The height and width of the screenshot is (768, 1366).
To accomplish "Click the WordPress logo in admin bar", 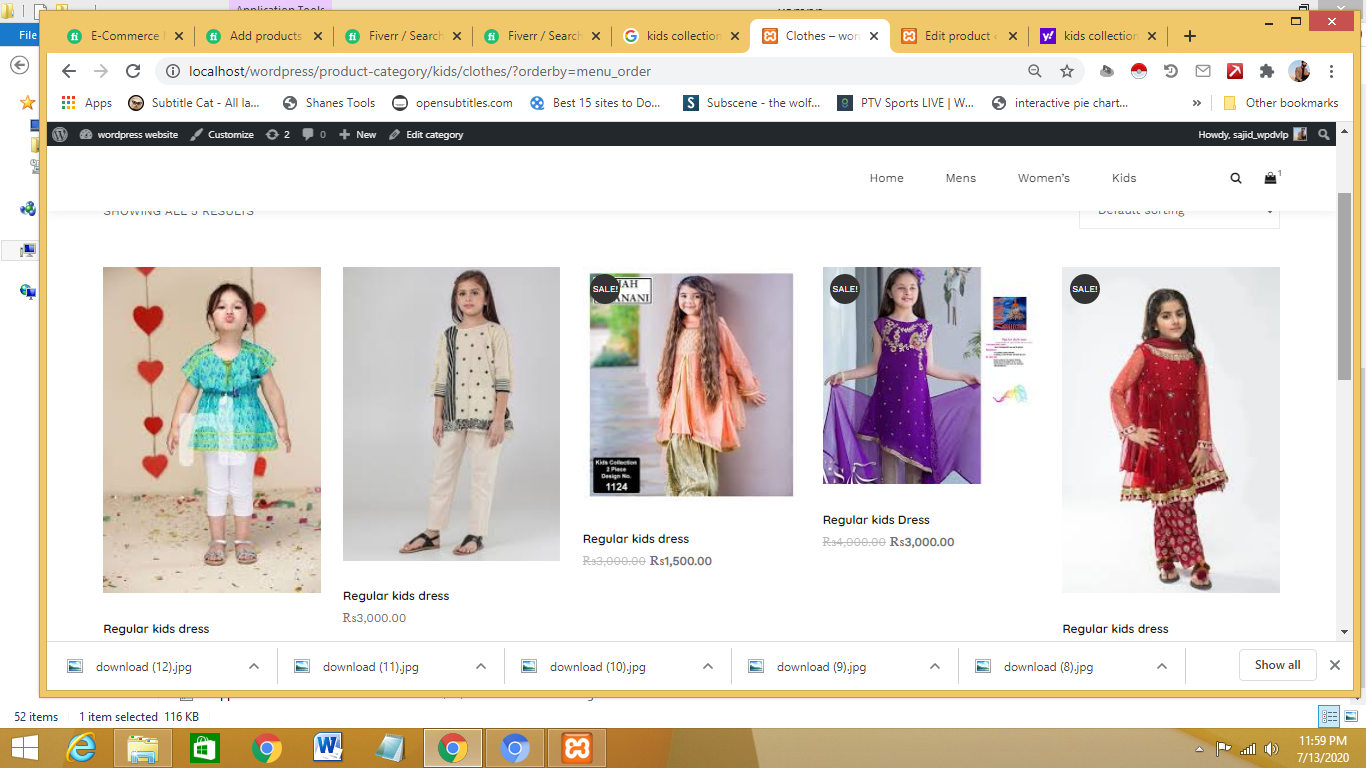I will pos(59,133).
